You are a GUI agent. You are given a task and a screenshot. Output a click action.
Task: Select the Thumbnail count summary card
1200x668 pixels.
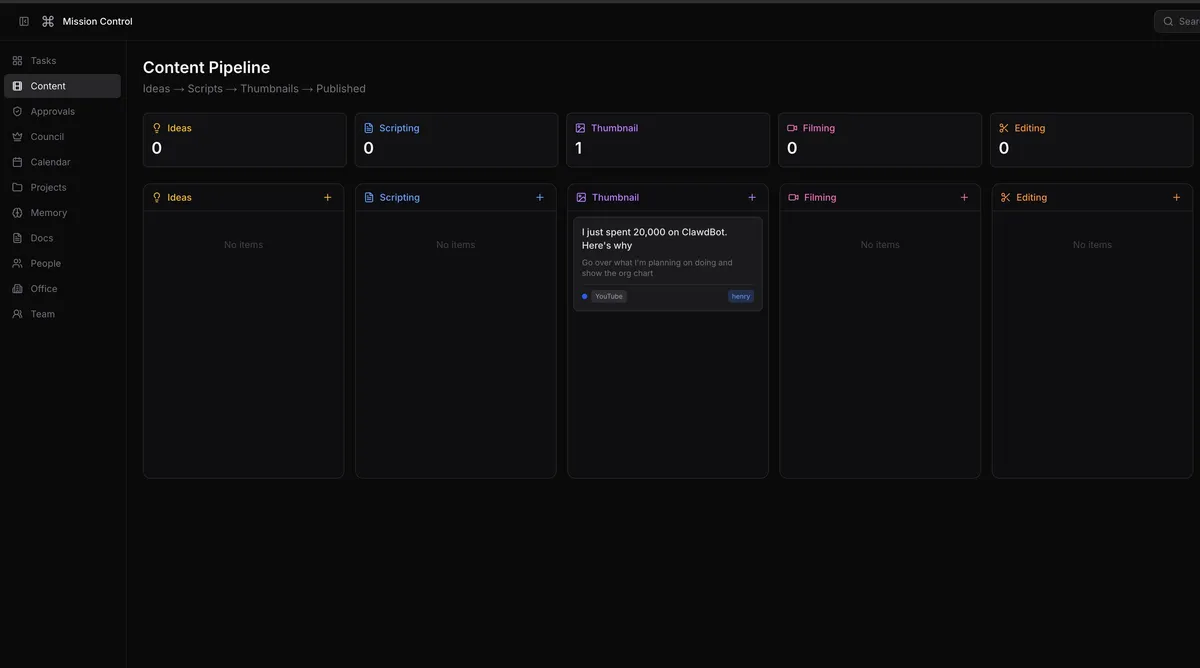coord(667,139)
